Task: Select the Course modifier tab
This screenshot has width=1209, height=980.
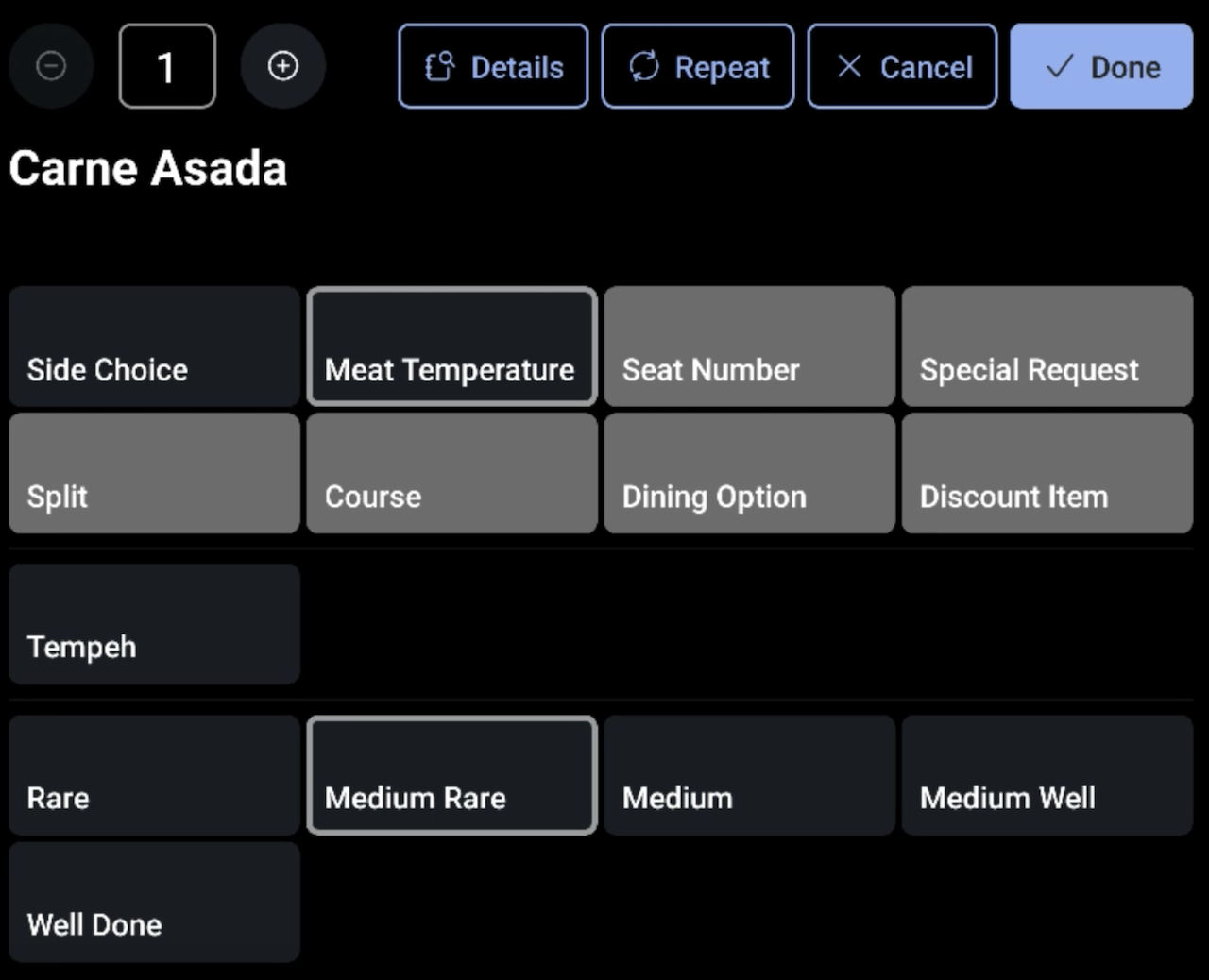Action: tap(451, 473)
